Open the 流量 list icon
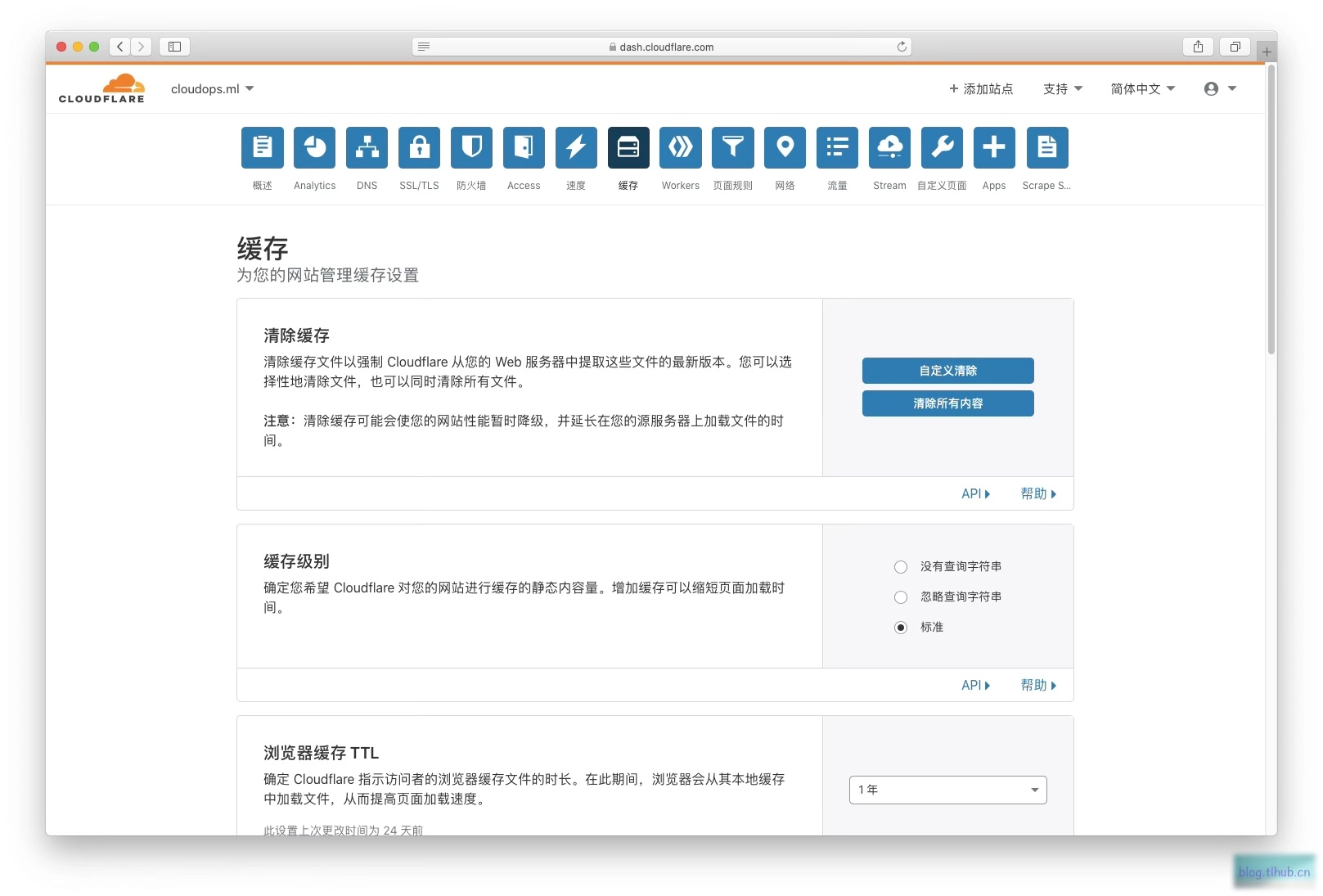Screen dimensions: 1323x896 pyautogui.click(x=837, y=147)
